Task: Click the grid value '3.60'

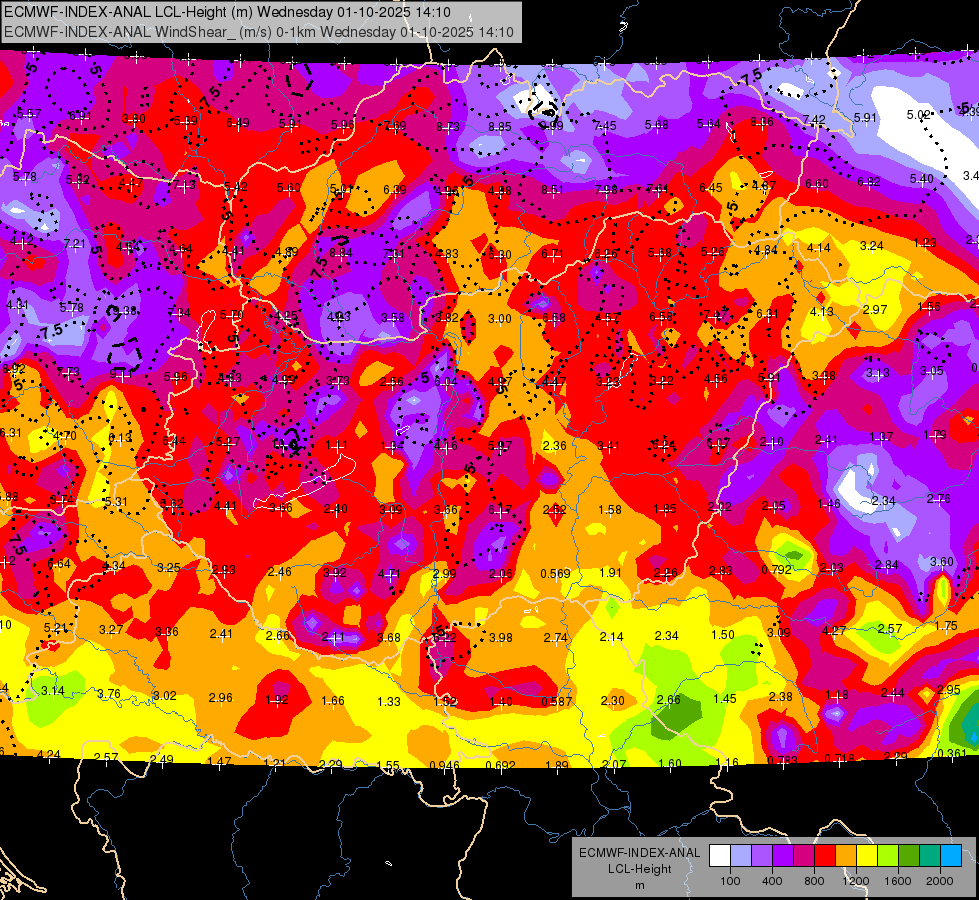Action: point(942,561)
